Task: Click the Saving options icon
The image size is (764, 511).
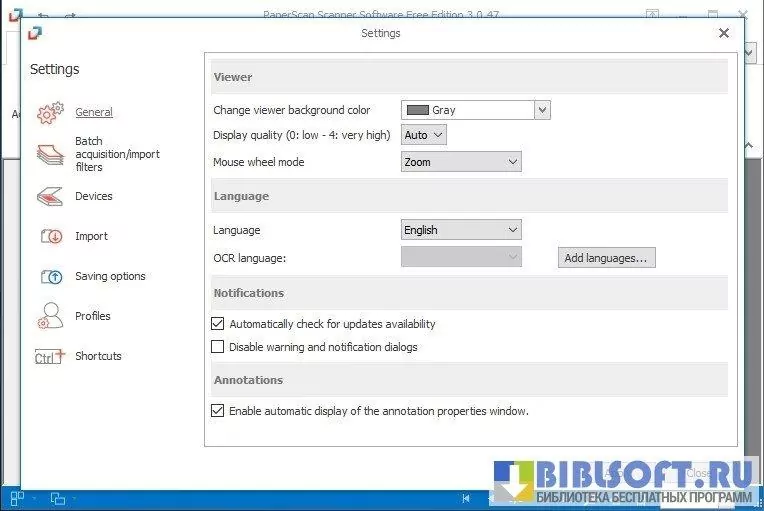Action: click(x=50, y=277)
